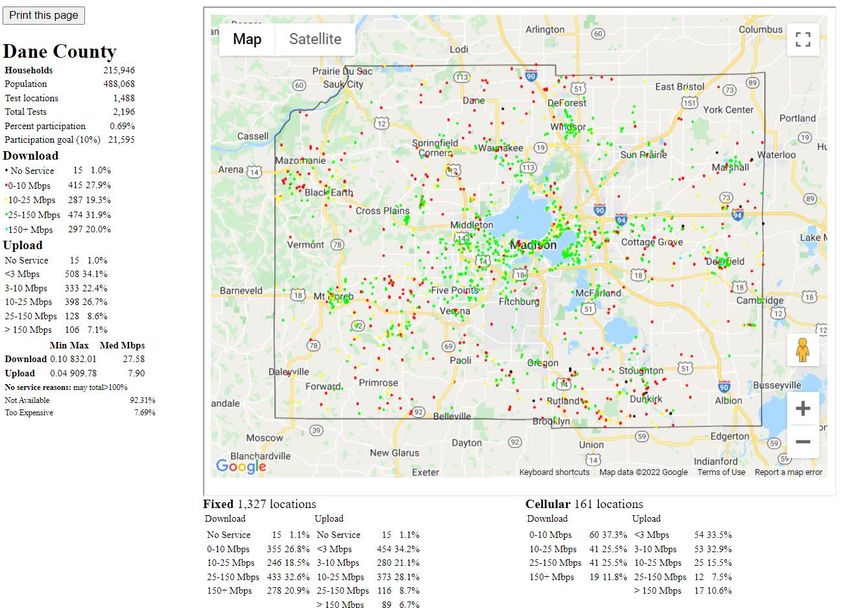Open Keyboard shortcuts for the map
850x608 pixels.
point(554,472)
